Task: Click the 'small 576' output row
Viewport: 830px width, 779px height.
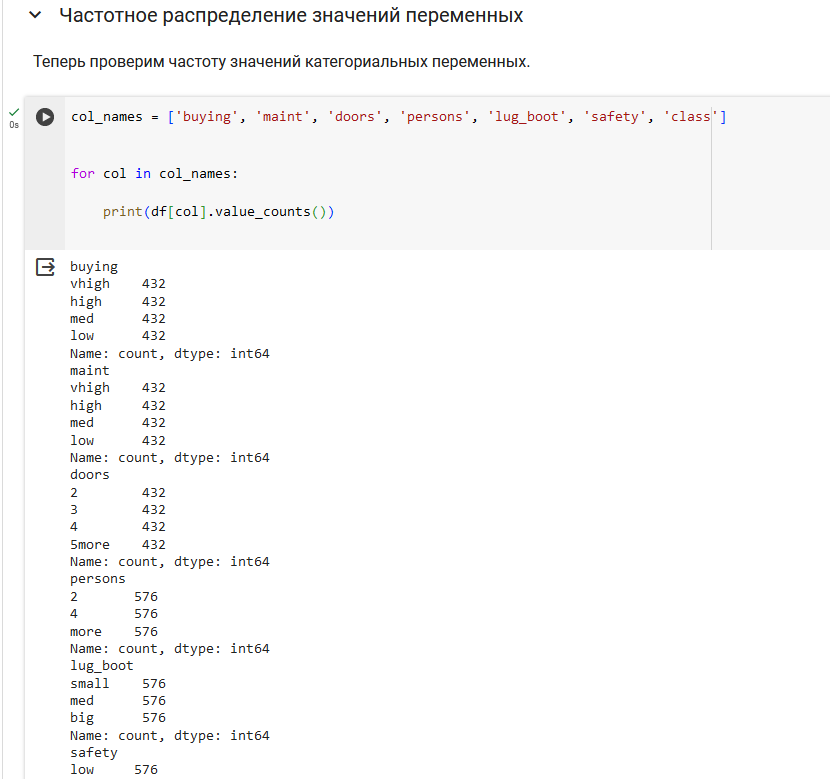Action: click(118, 683)
